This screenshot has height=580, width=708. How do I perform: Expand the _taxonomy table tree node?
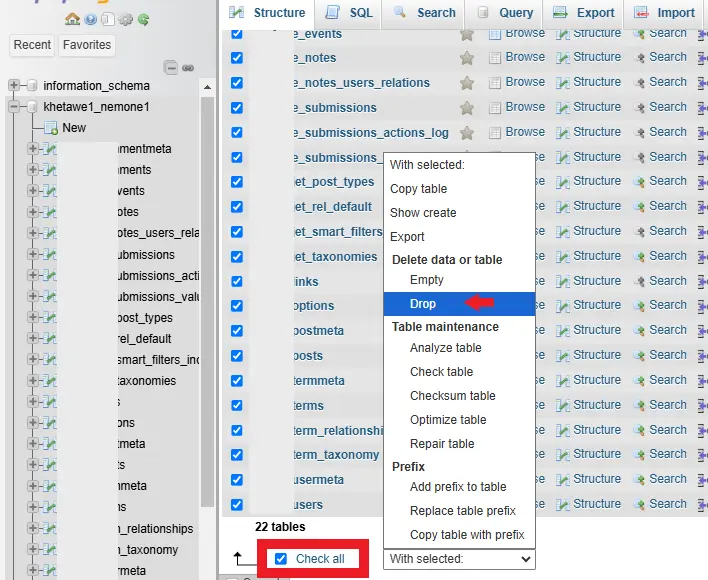click(32, 549)
